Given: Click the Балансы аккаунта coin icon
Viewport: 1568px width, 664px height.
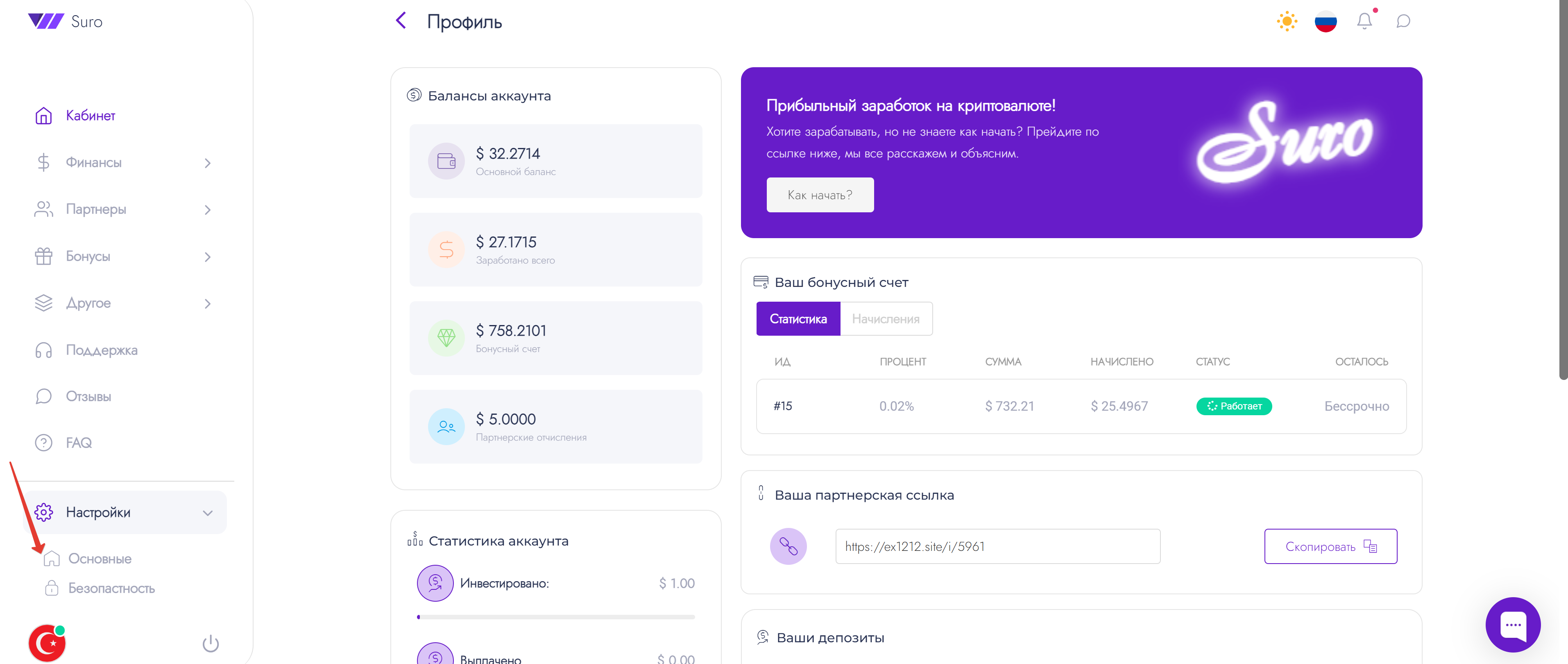Looking at the screenshot, I should (414, 95).
